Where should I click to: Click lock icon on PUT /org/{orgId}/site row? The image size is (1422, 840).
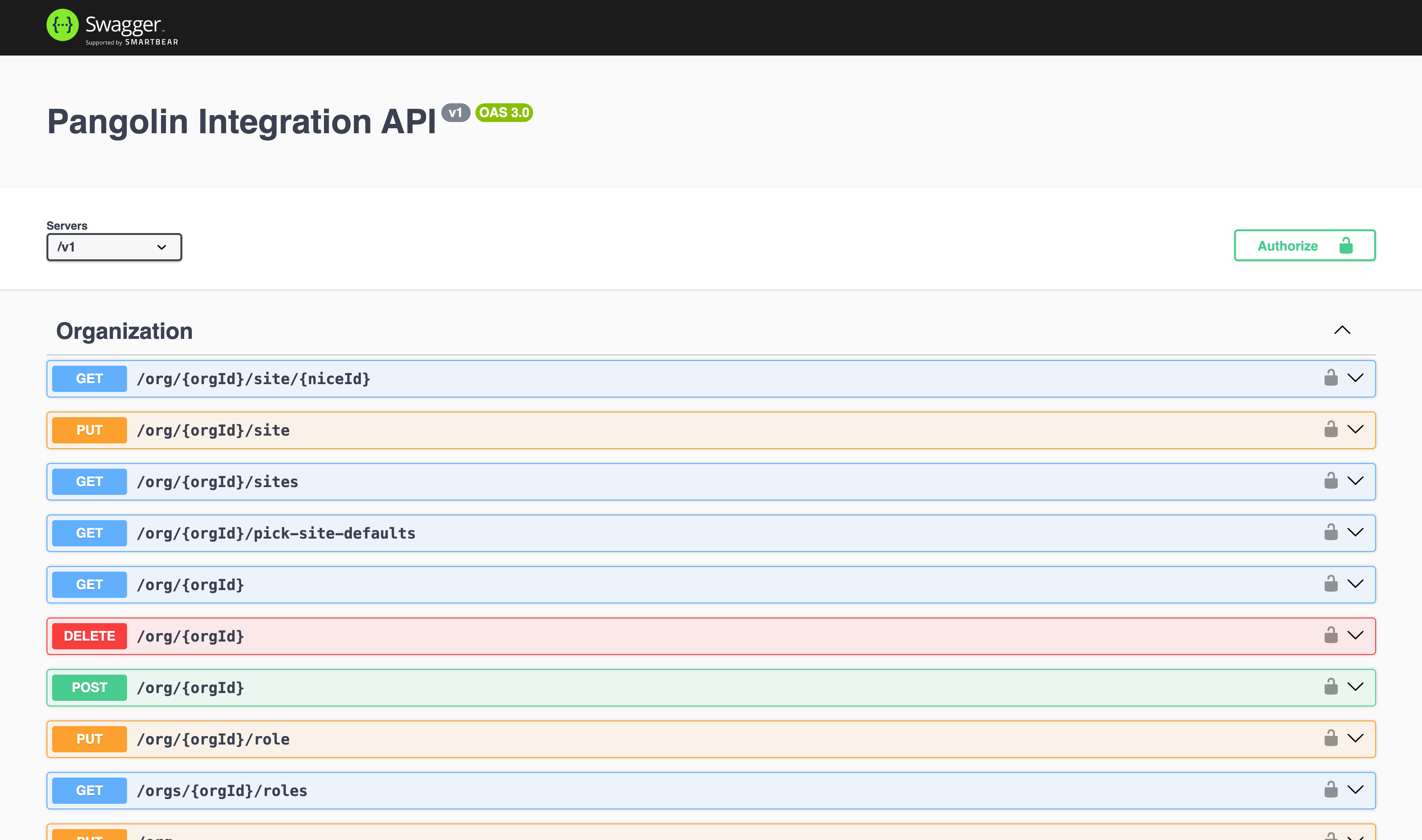[1331, 430]
